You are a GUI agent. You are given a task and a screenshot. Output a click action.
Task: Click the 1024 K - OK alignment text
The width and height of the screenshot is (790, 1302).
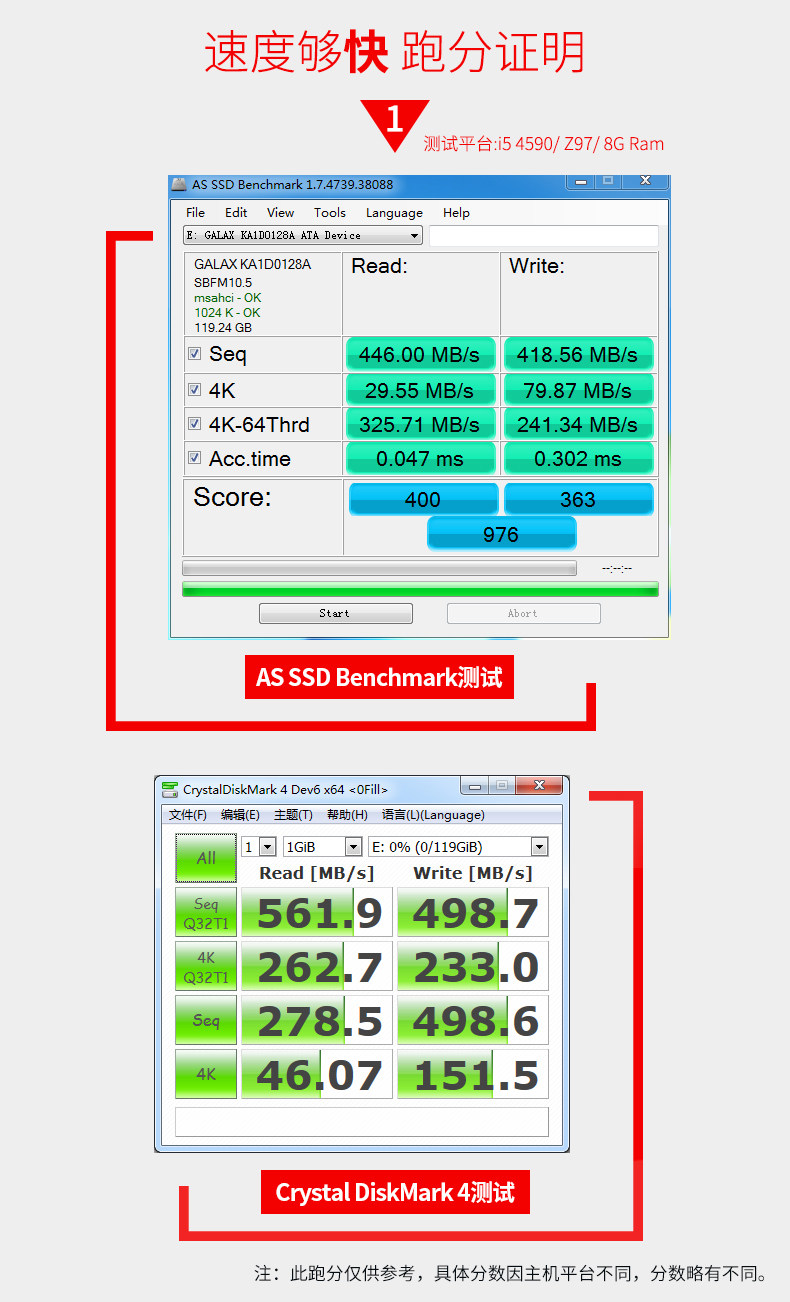227,313
